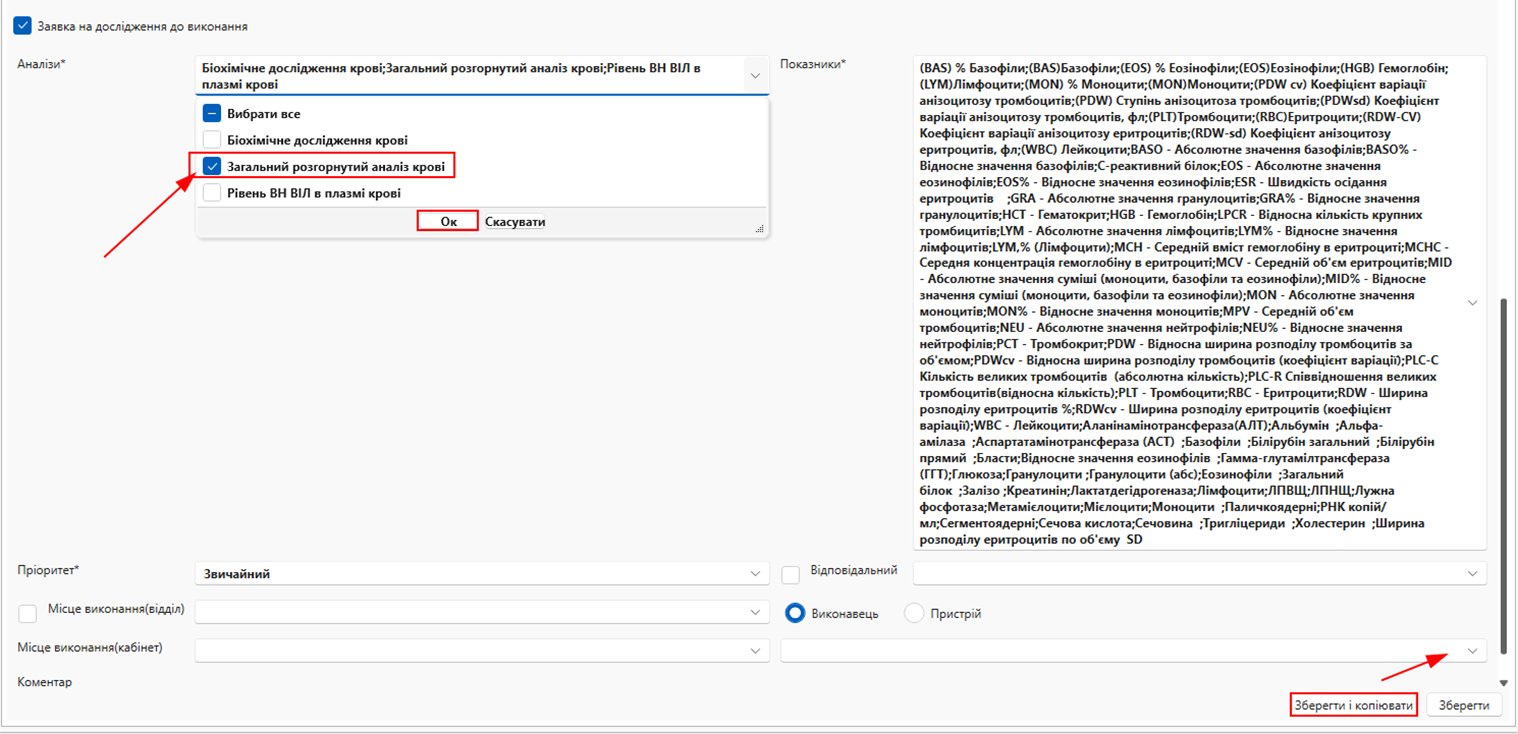Choose the 'Виконавець' radio button
Viewport: 1518px width, 734px height.
pos(795,613)
